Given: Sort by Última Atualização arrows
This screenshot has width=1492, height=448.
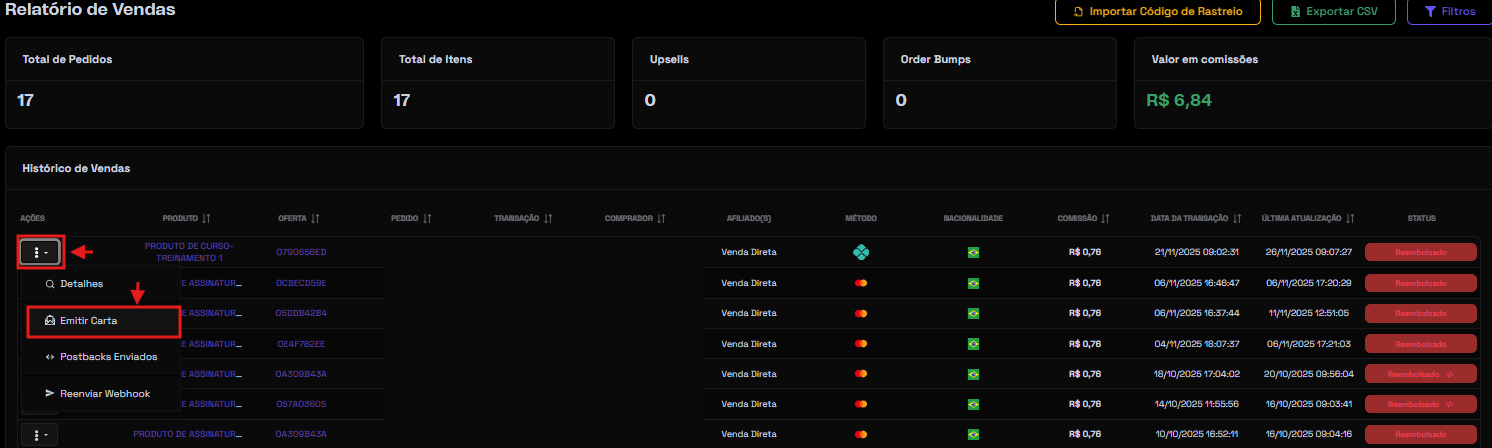Looking at the screenshot, I should 1350,218.
